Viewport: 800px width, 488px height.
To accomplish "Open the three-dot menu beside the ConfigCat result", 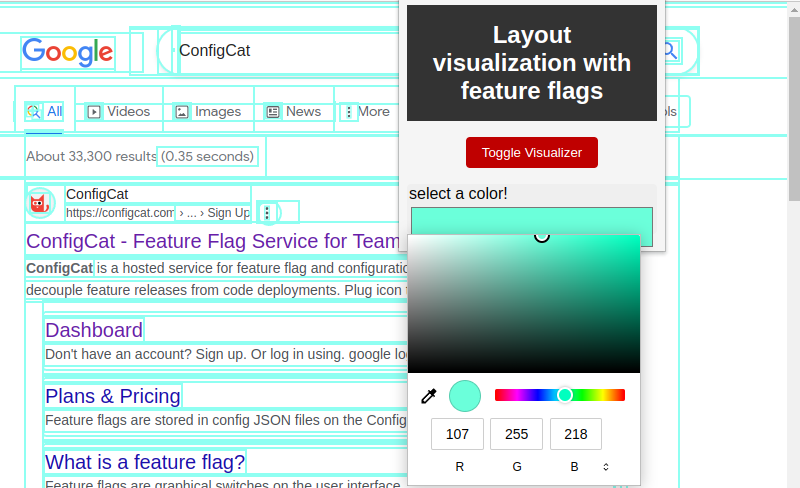I will click(x=267, y=212).
